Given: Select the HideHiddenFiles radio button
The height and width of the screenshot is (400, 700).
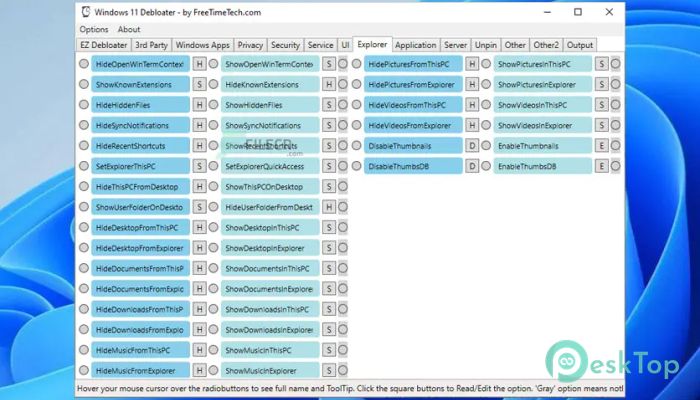Looking at the screenshot, I should pos(84,105).
